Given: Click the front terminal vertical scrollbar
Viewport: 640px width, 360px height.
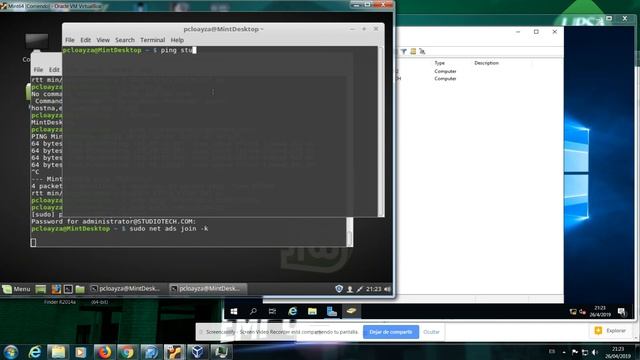Looking at the screenshot, I should 381,131.
